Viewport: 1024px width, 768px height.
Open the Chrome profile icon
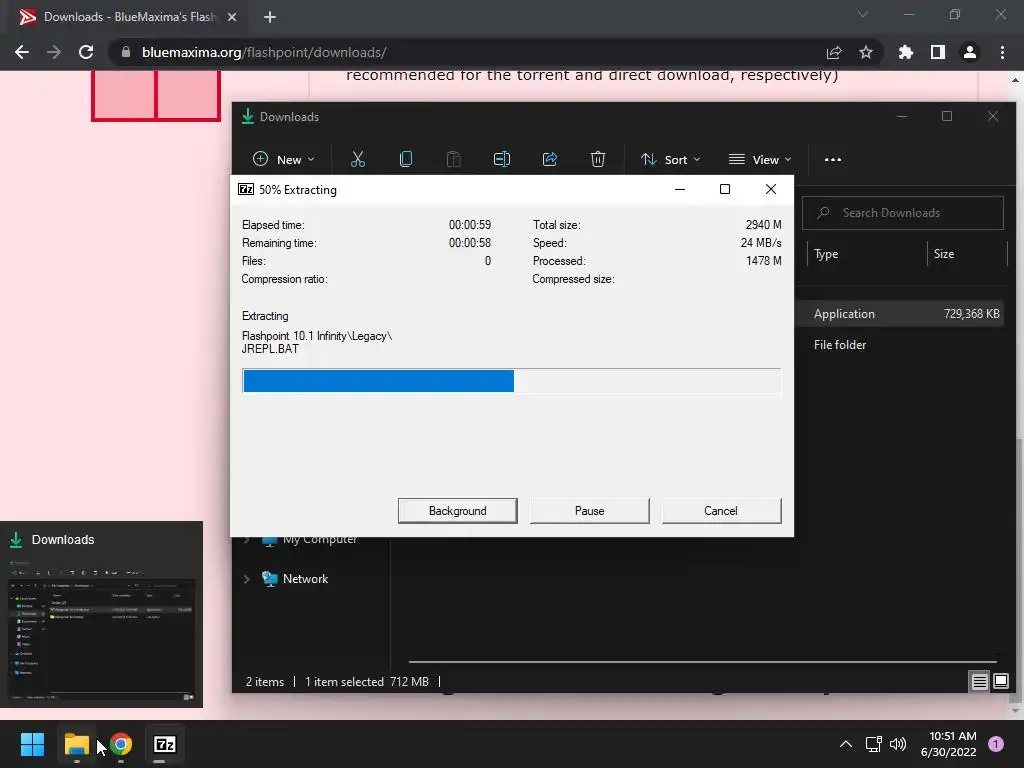[970, 52]
